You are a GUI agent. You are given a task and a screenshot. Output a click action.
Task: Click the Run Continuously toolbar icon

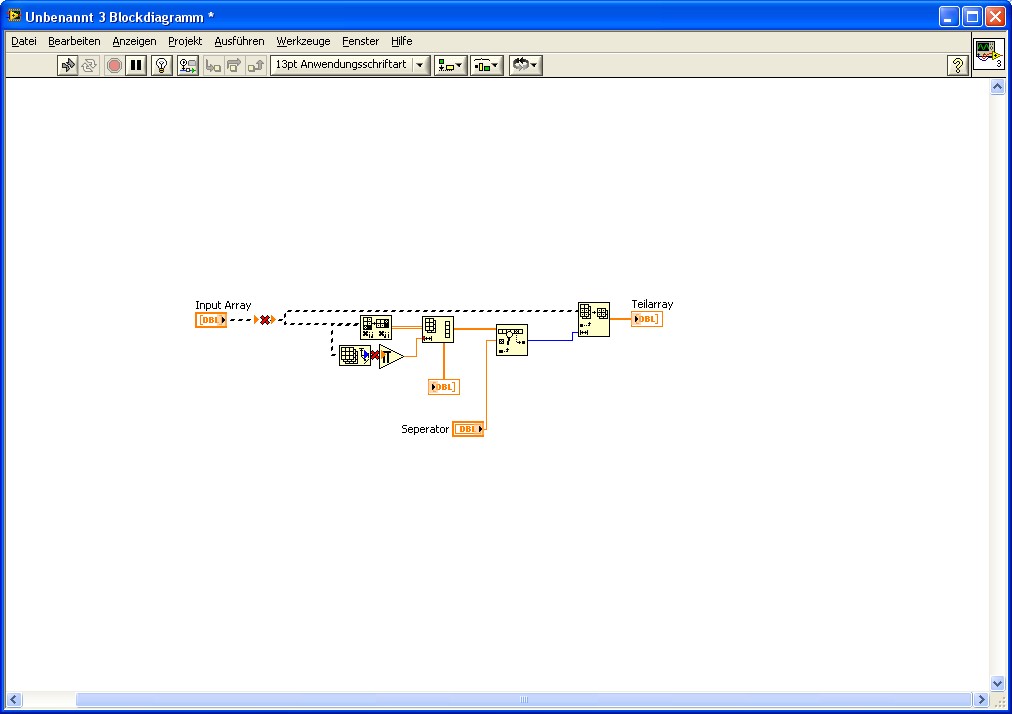pyautogui.click(x=89, y=65)
